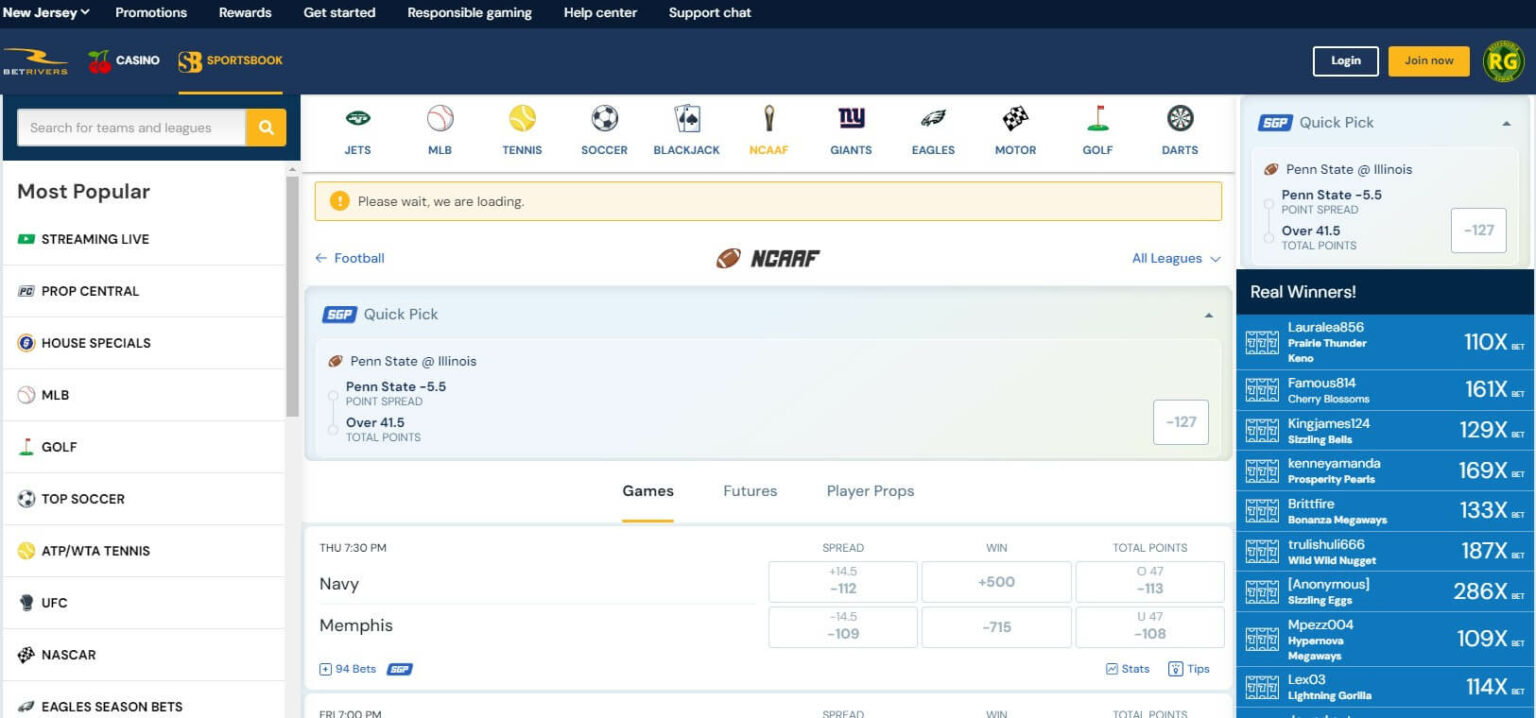Open Responsible gaming in top menu

(469, 13)
